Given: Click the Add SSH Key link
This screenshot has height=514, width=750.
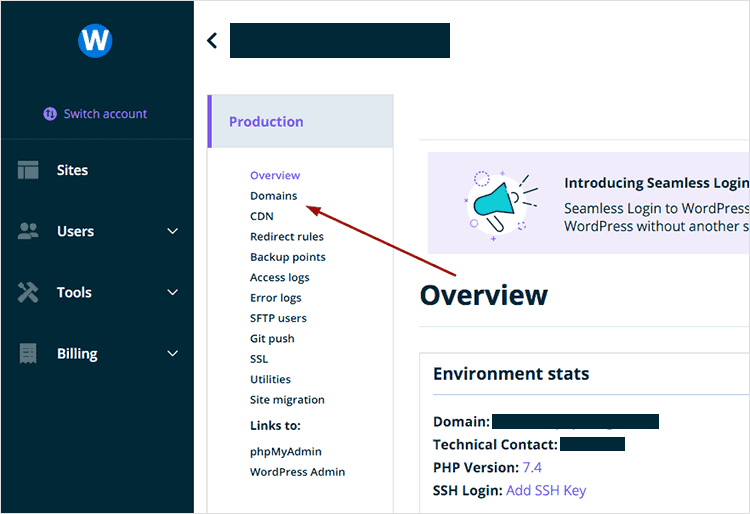Looking at the screenshot, I should 546,490.
